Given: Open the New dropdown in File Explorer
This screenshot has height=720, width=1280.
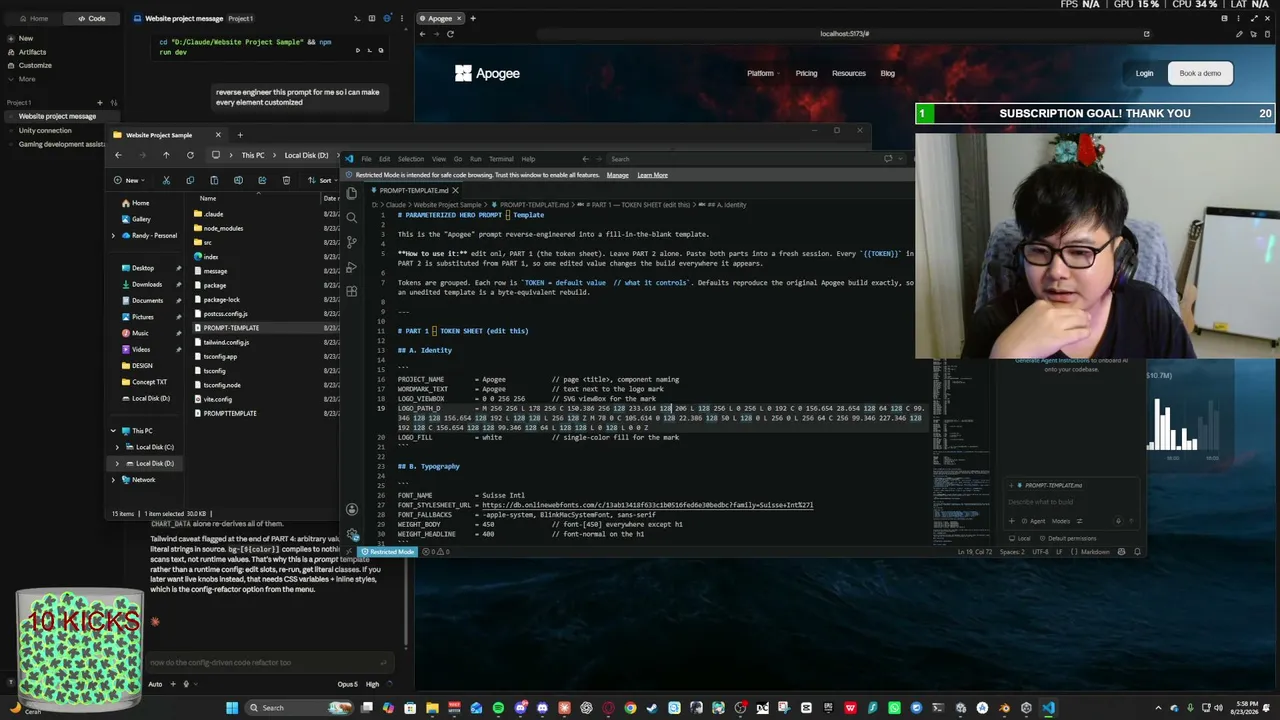Looking at the screenshot, I should [x=131, y=180].
